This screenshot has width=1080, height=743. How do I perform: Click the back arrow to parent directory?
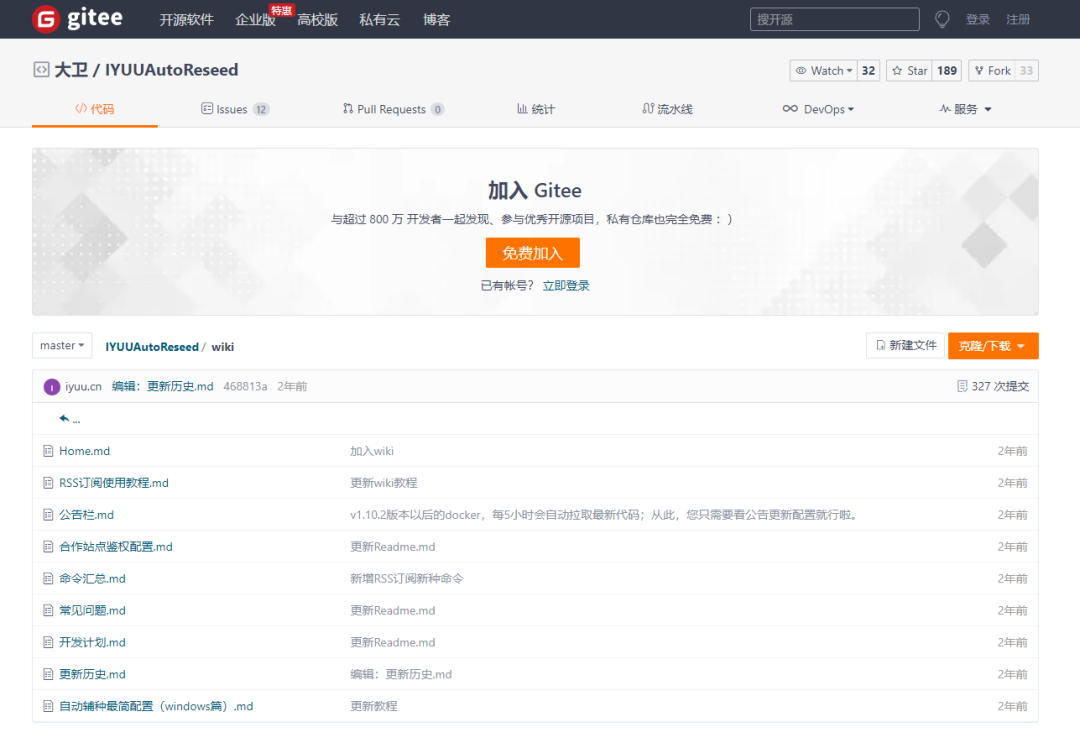(64, 419)
